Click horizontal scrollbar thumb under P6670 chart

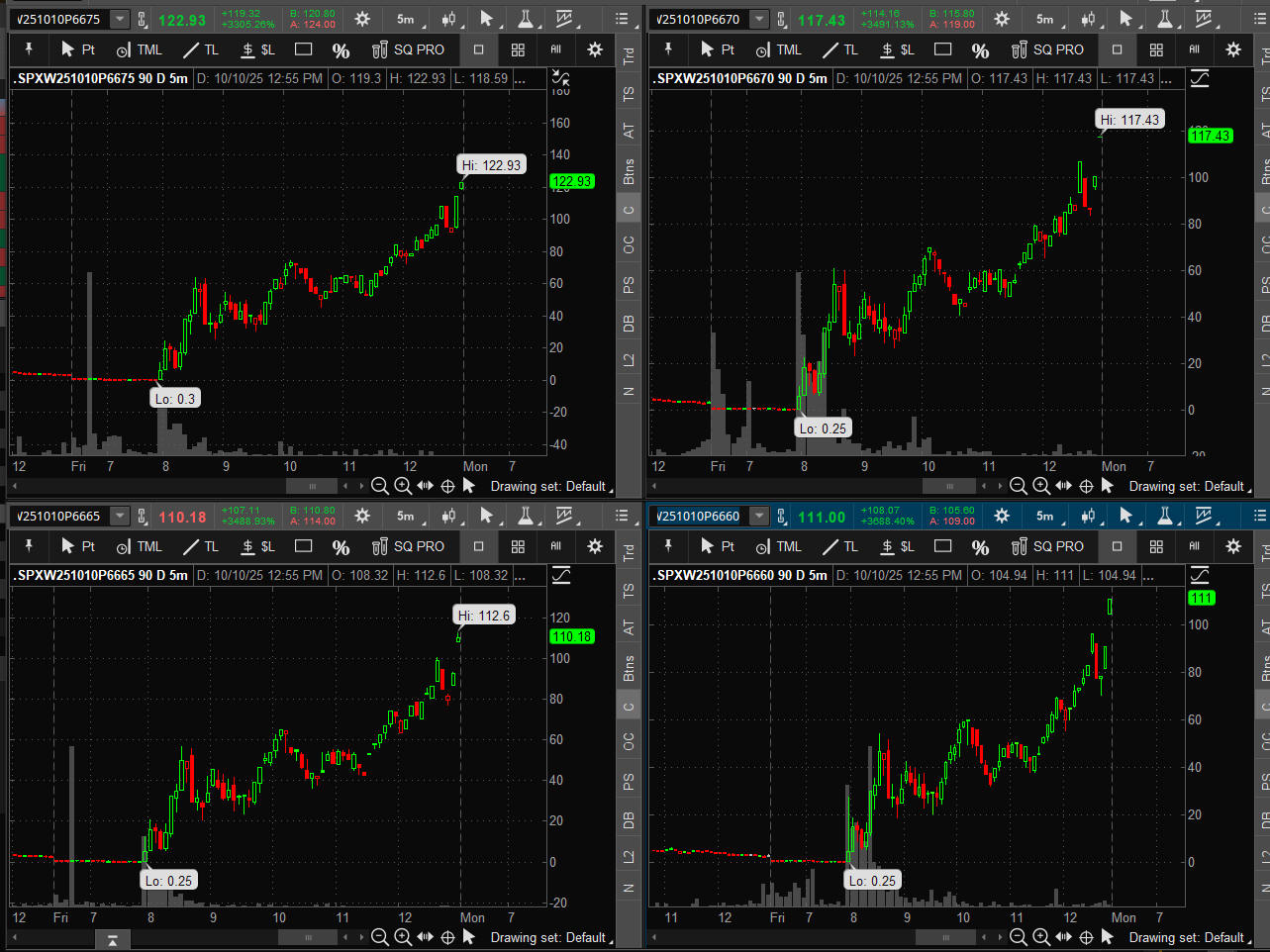pos(948,486)
